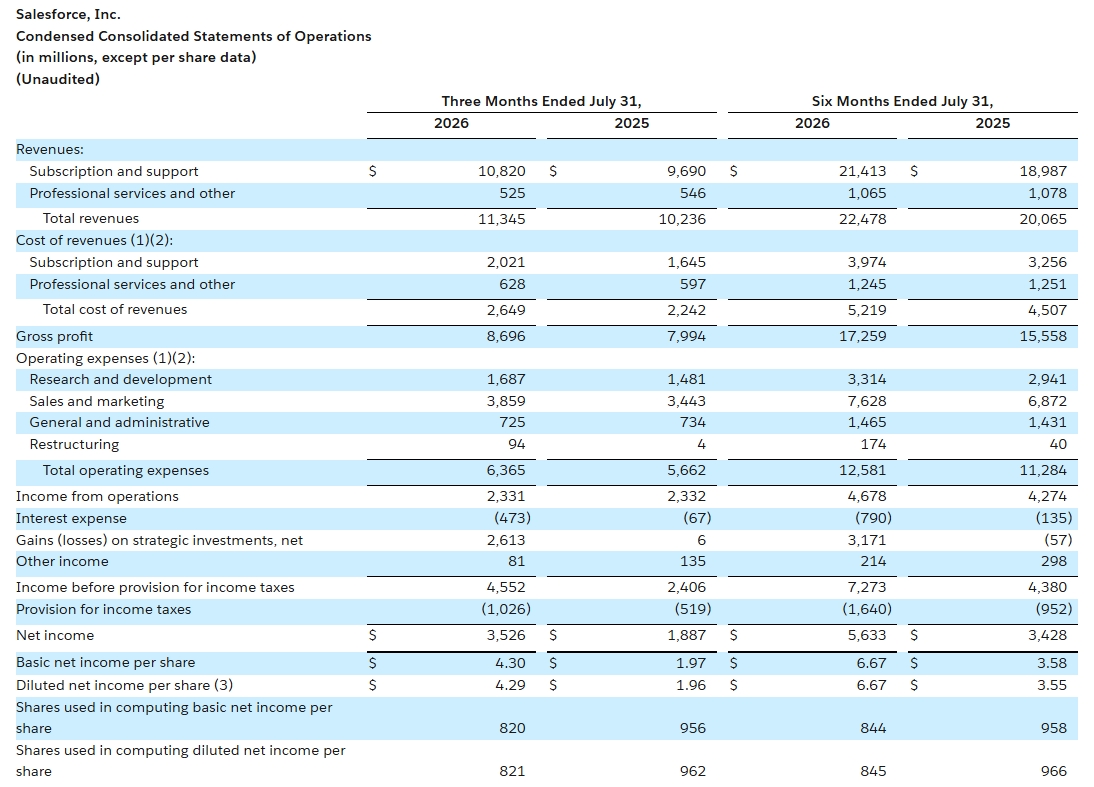Viewport: 1094px width, 787px height.
Task: Click the '(Unaudited)' label
Action: 58,79
